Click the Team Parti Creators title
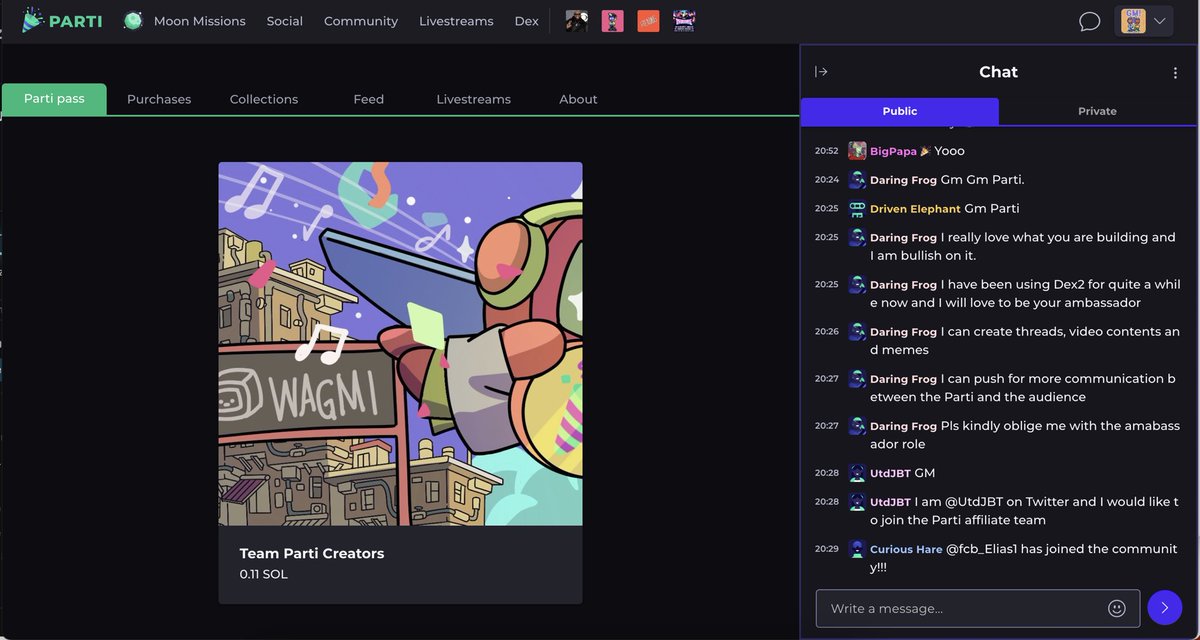 (312, 553)
